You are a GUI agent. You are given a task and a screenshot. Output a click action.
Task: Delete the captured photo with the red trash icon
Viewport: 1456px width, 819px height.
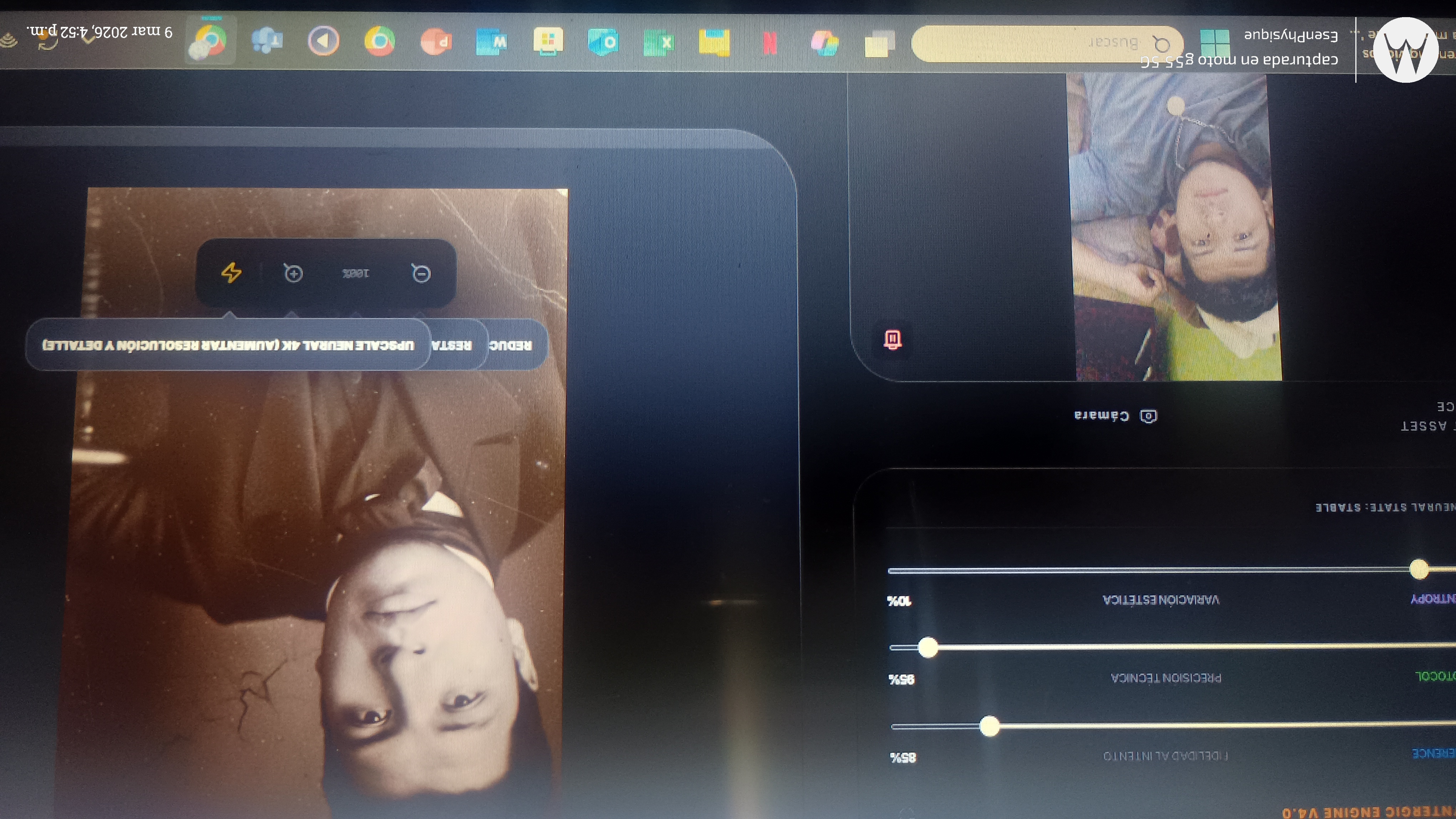pos(893,340)
